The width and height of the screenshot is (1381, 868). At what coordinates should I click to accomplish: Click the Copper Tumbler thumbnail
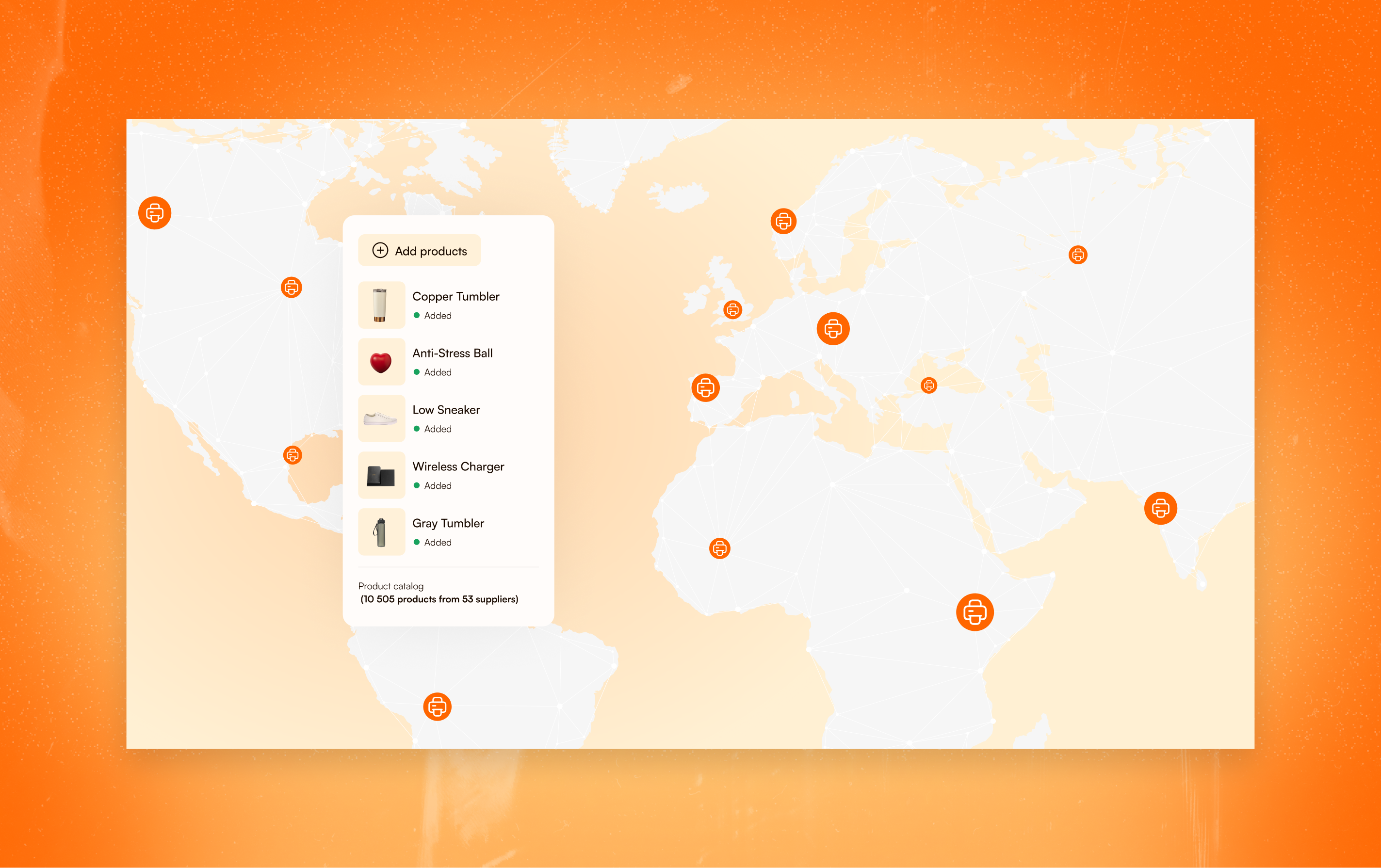(x=381, y=305)
